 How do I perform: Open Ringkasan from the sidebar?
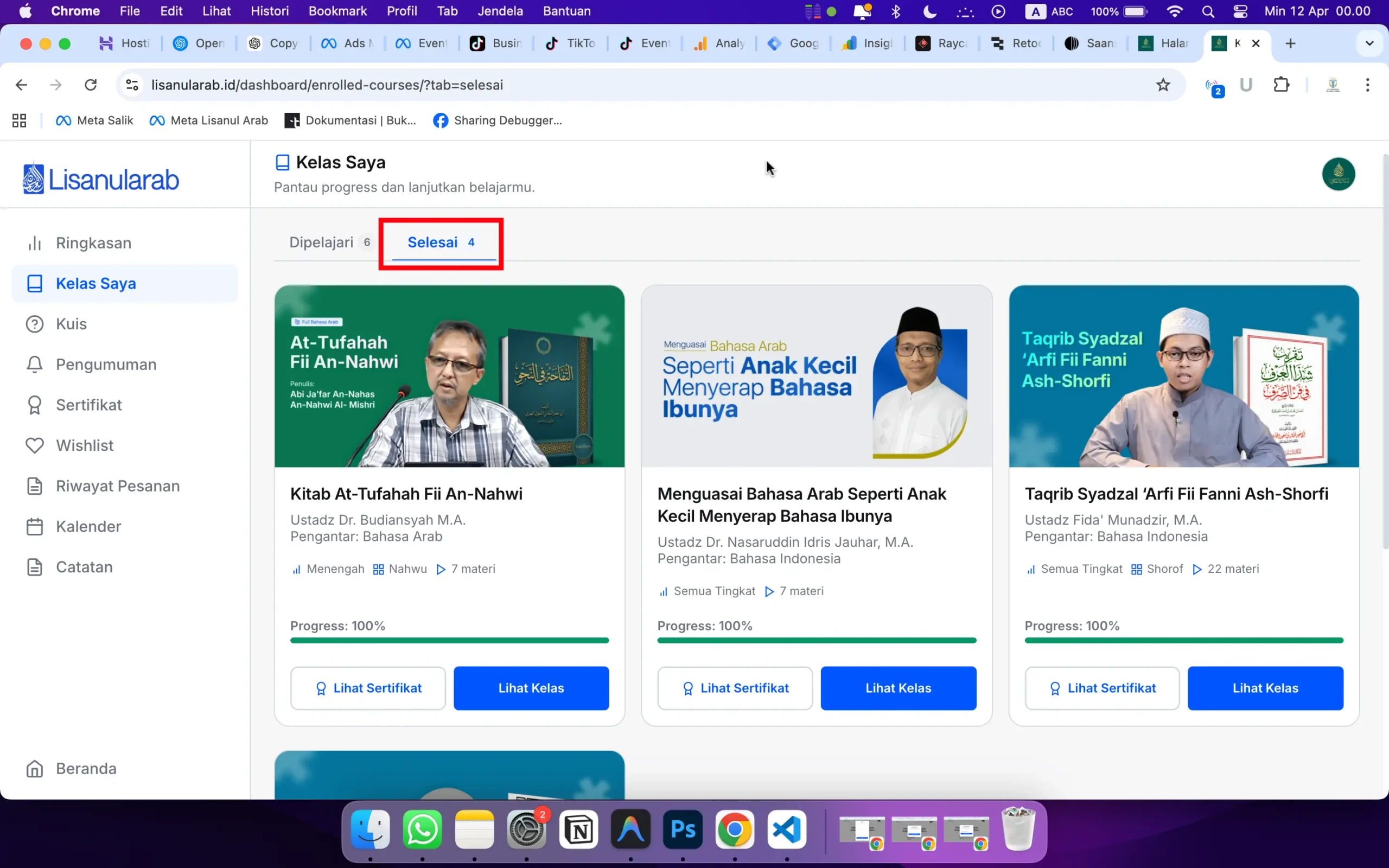[x=95, y=242]
